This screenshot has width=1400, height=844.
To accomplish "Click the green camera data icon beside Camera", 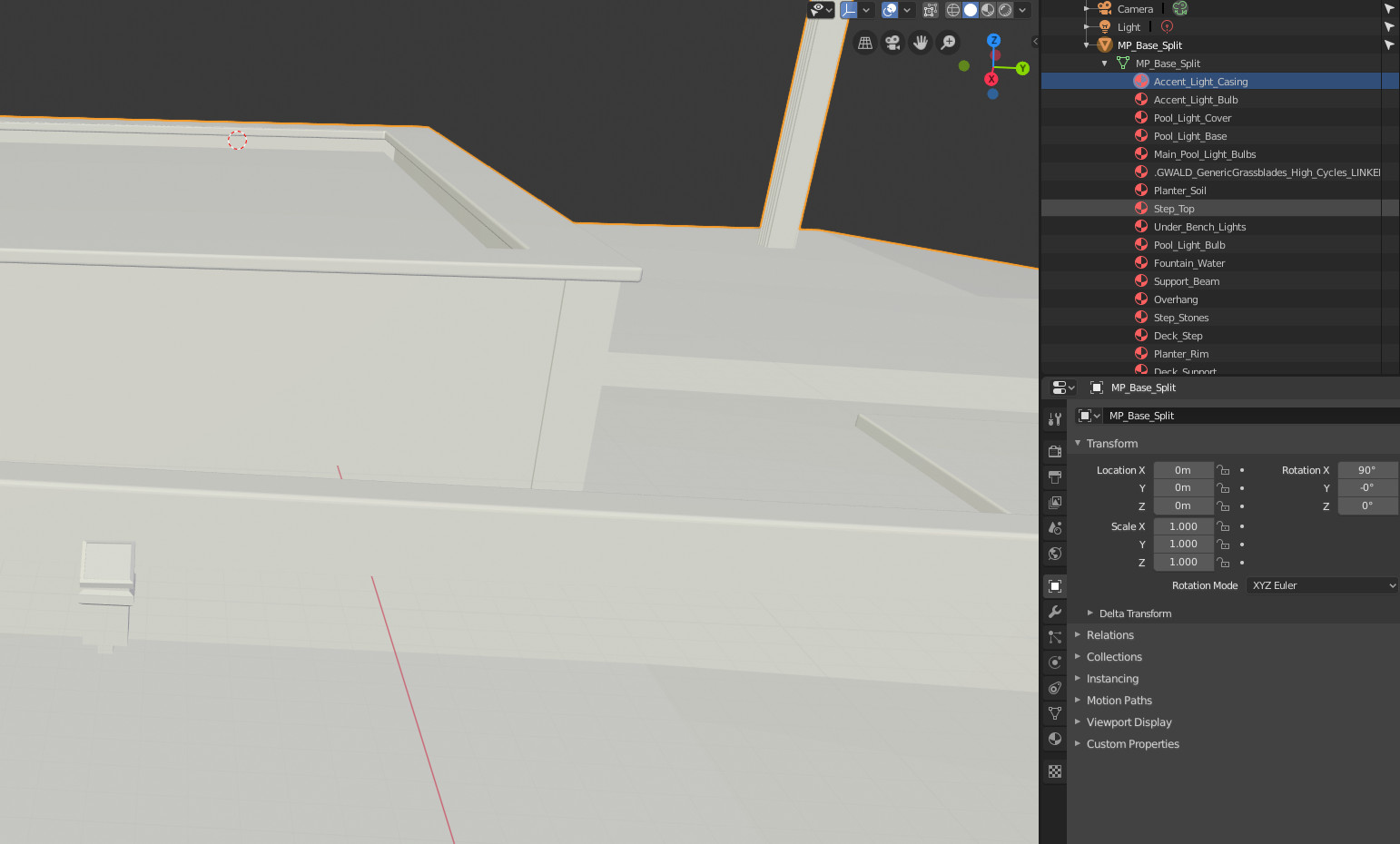I will tap(1179, 8).
